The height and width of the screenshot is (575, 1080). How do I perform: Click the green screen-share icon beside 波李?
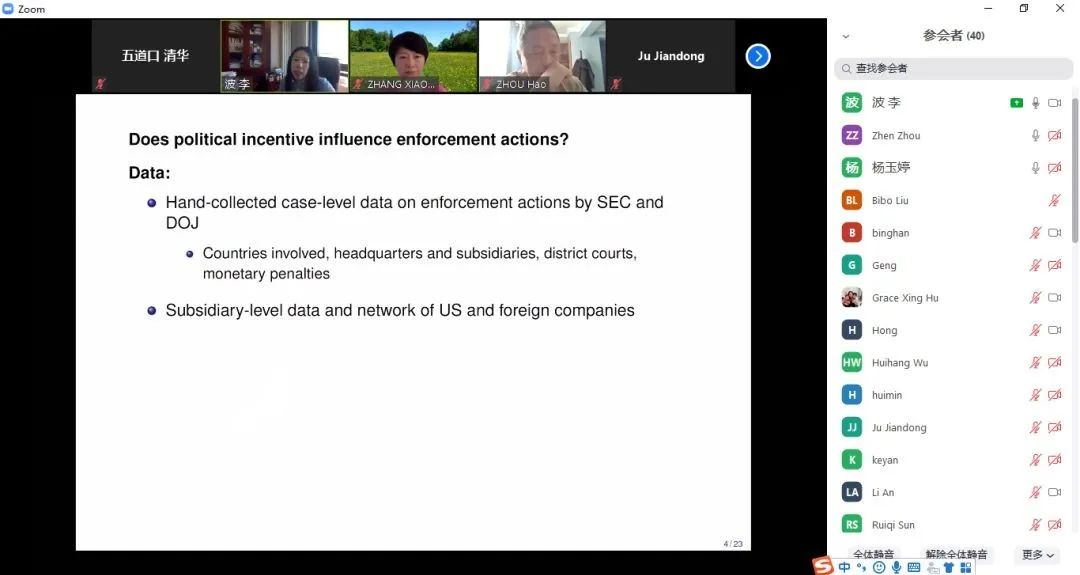pyautogui.click(x=1016, y=103)
